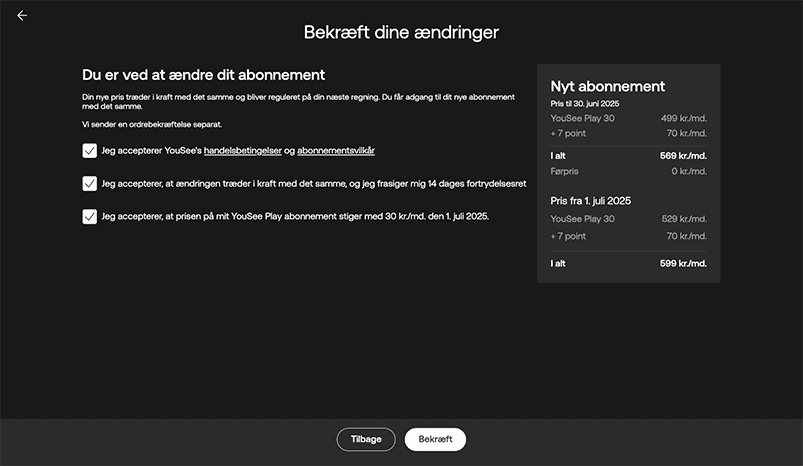Click the 'Vi sender en ordrebekræftelse separat.' text
803x466 pixels.
click(152, 124)
